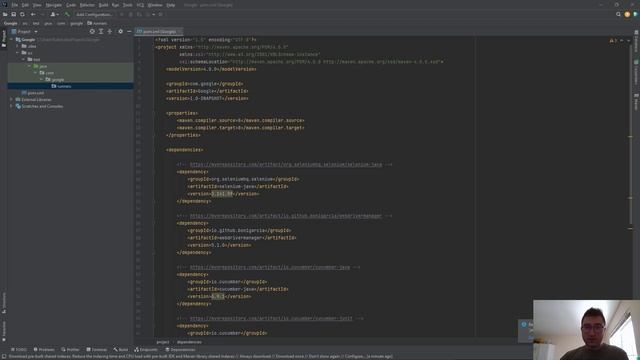Open the VCS menu

tap(140, 5)
